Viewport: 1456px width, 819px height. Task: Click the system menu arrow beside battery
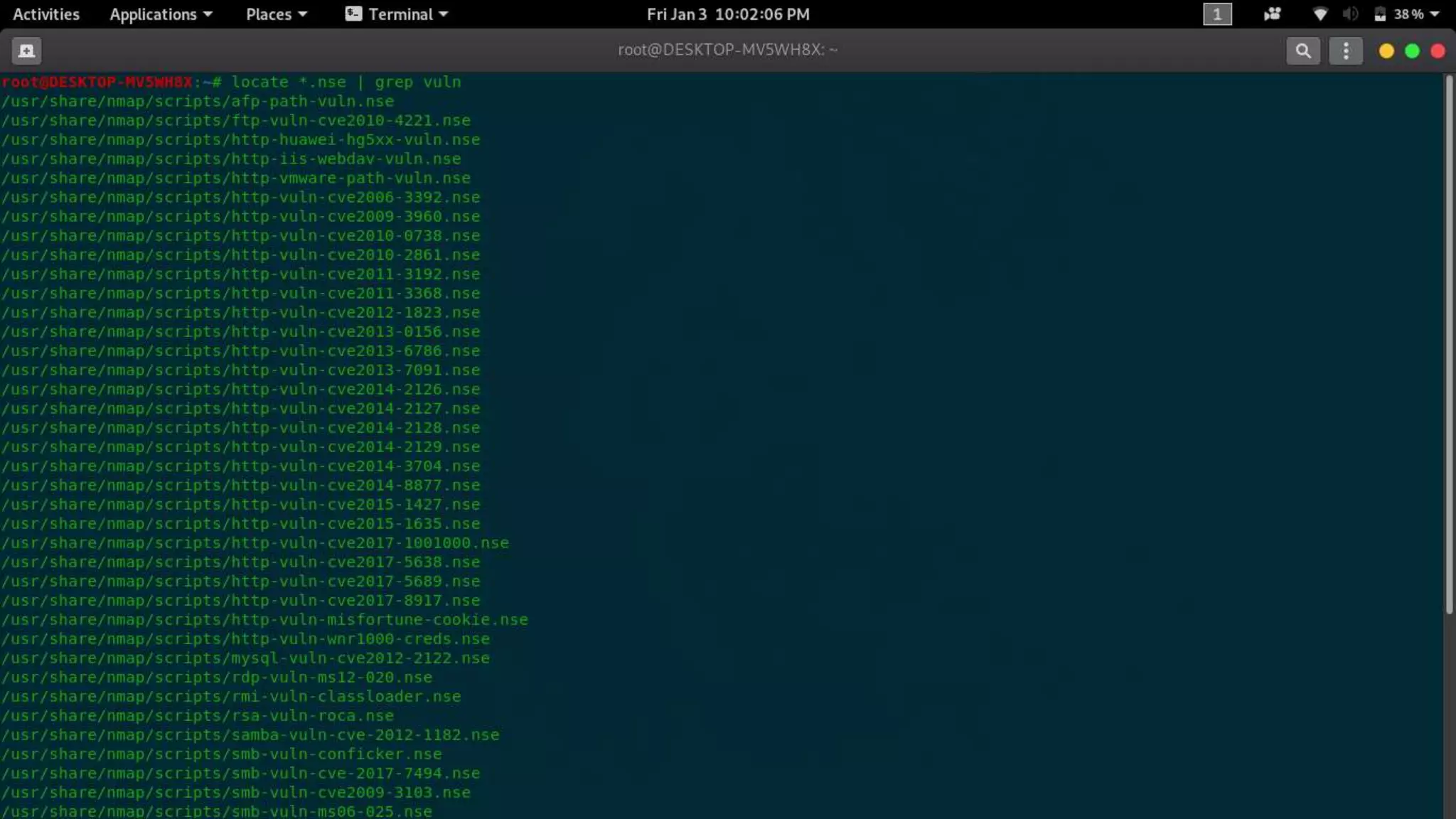tap(1434, 14)
